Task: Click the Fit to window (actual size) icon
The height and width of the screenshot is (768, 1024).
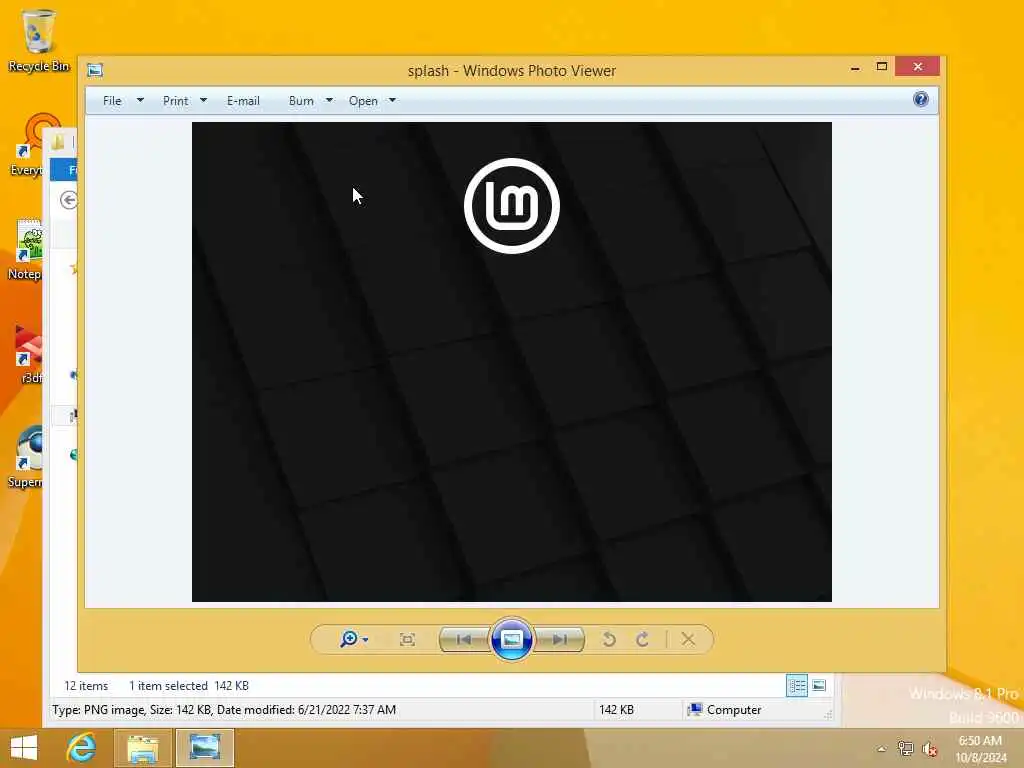Action: [x=407, y=639]
